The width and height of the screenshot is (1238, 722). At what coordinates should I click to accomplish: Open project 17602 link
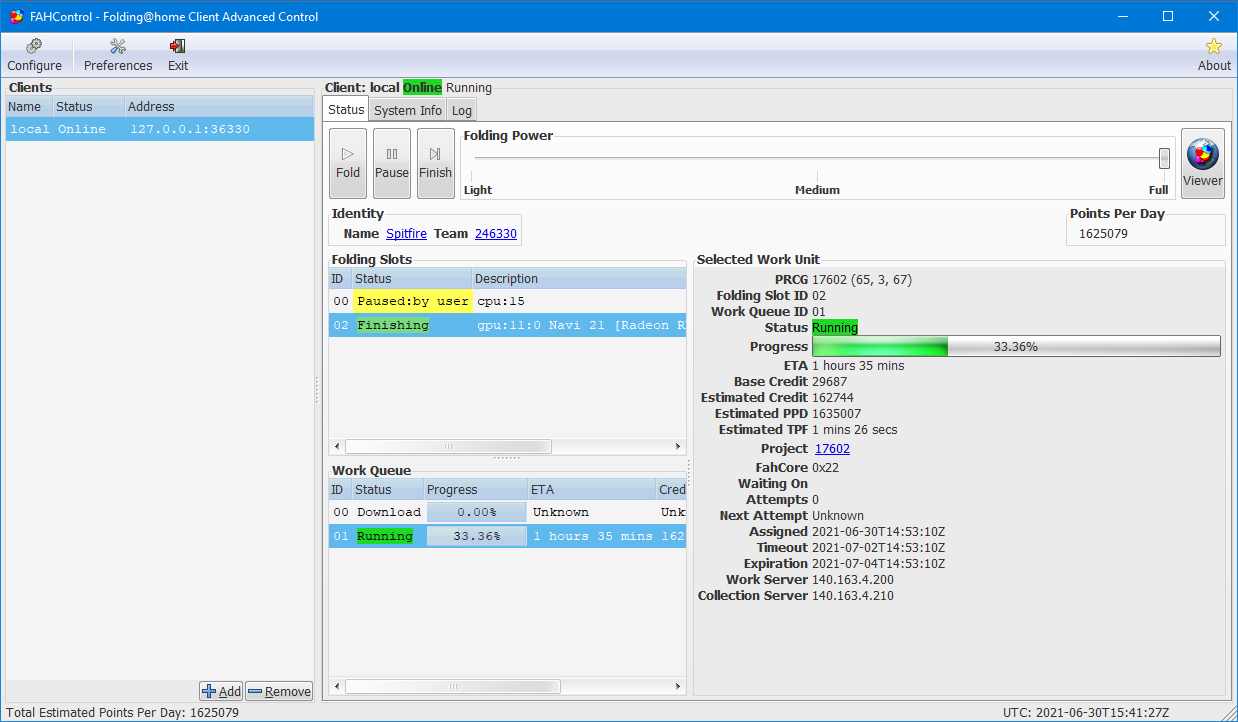(x=832, y=449)
